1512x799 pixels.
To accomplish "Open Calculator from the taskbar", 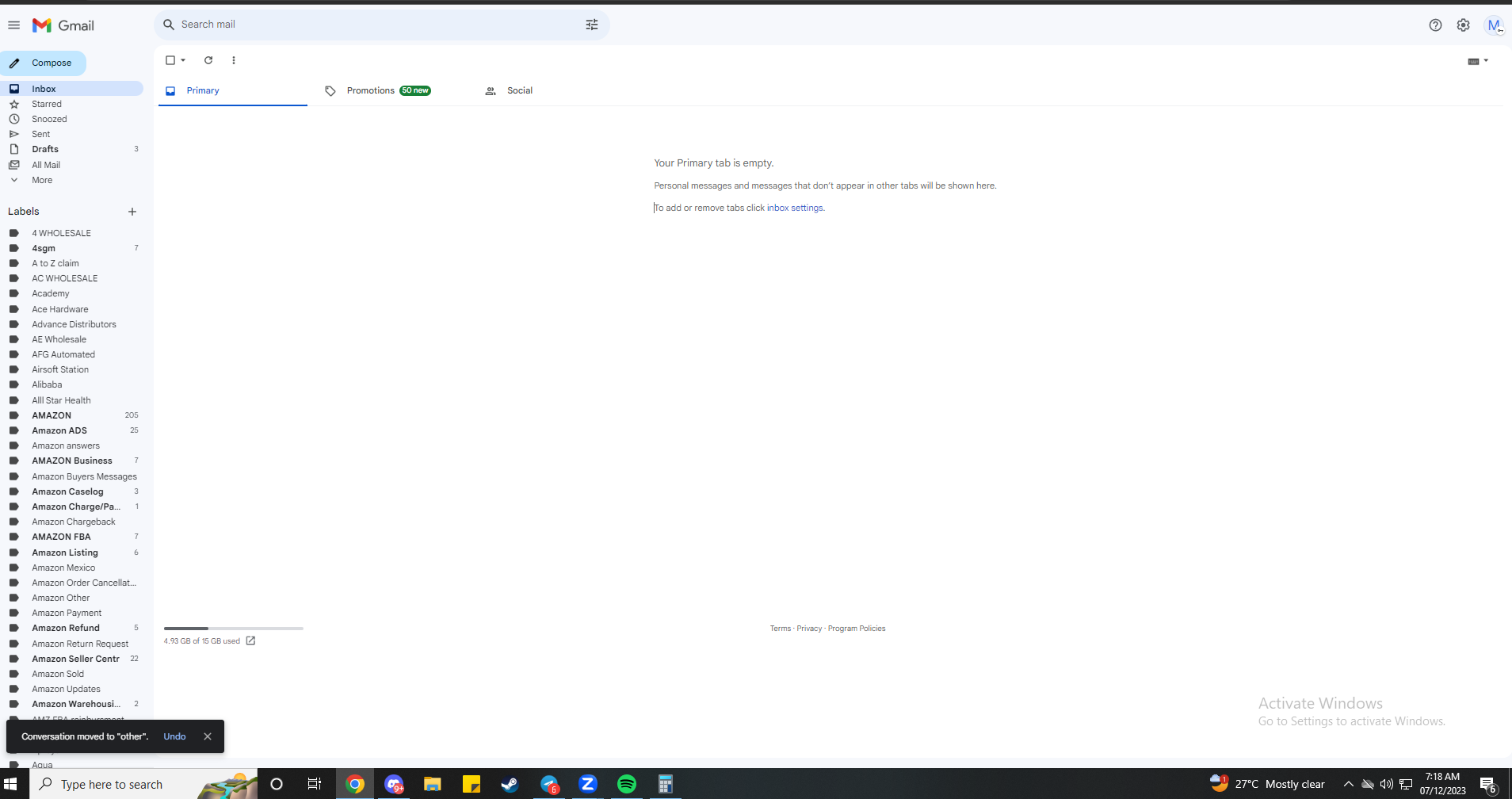I will (666, 784).
